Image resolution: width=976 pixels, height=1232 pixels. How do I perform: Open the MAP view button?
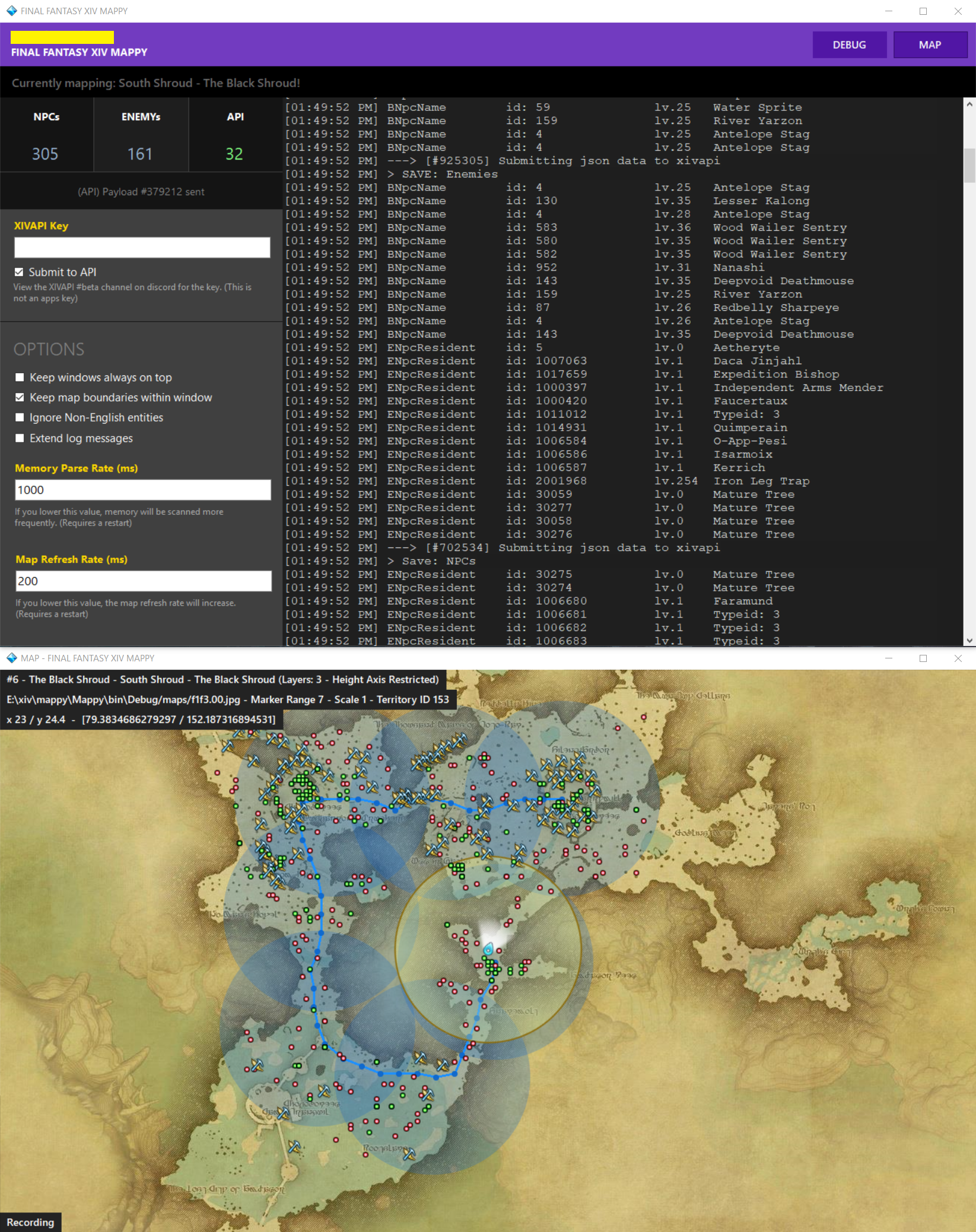[930, 45]
